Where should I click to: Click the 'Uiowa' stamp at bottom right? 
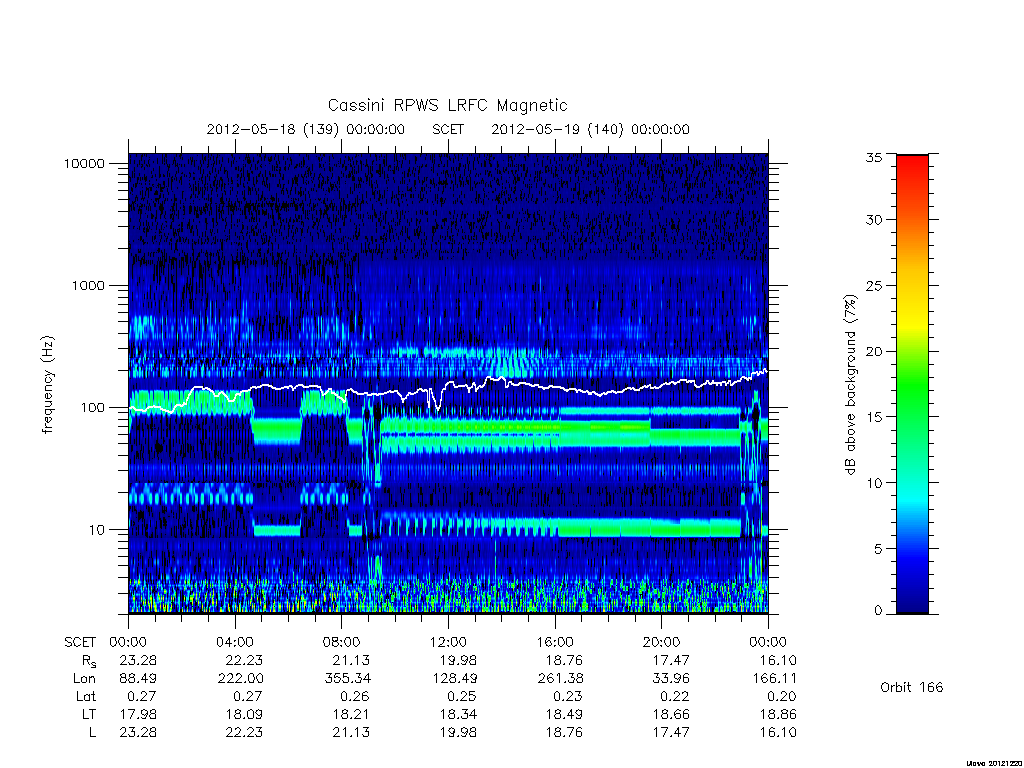click(993, 763)
